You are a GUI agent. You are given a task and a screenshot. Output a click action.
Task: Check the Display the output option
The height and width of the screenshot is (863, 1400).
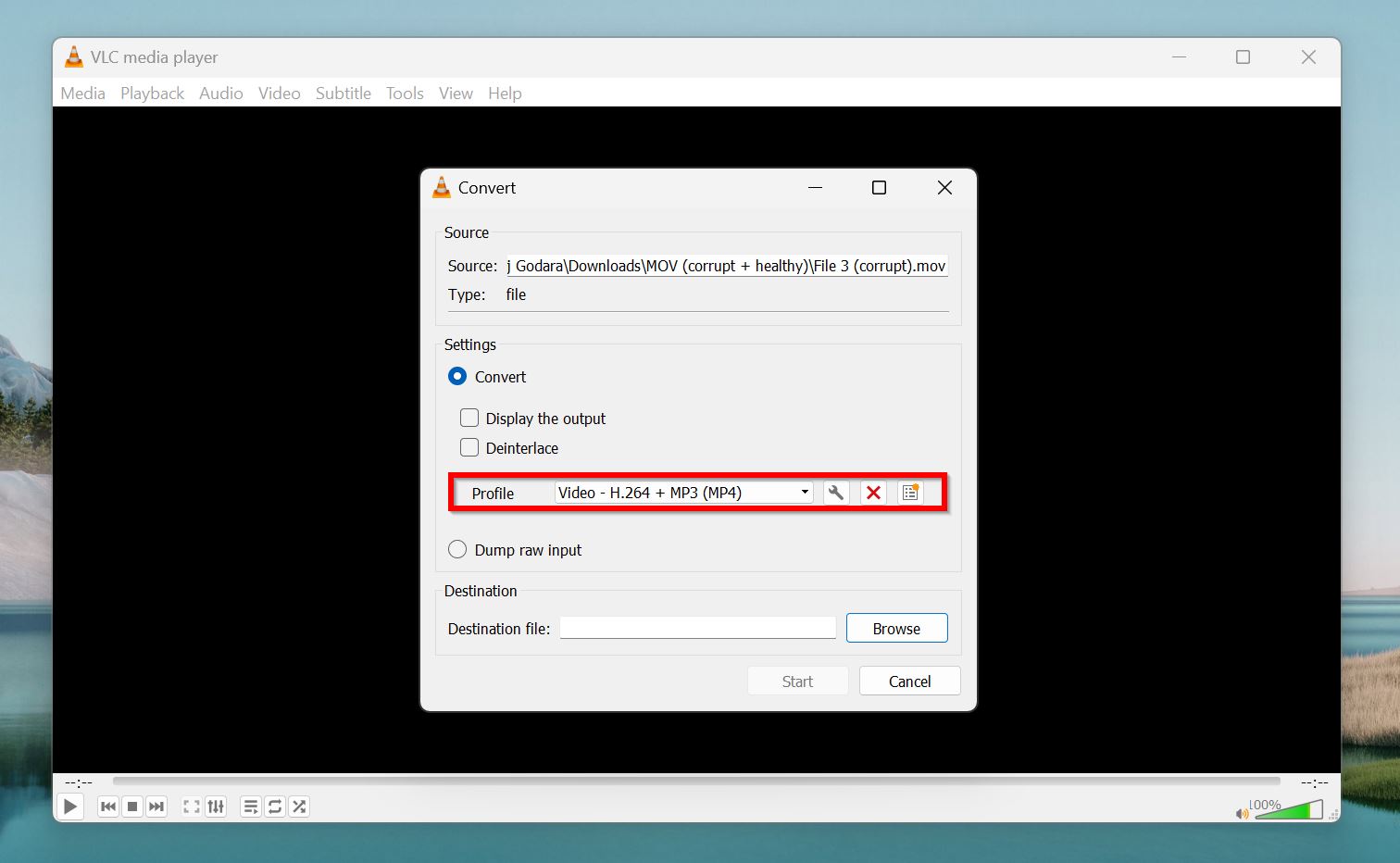(x=469, y=418)
